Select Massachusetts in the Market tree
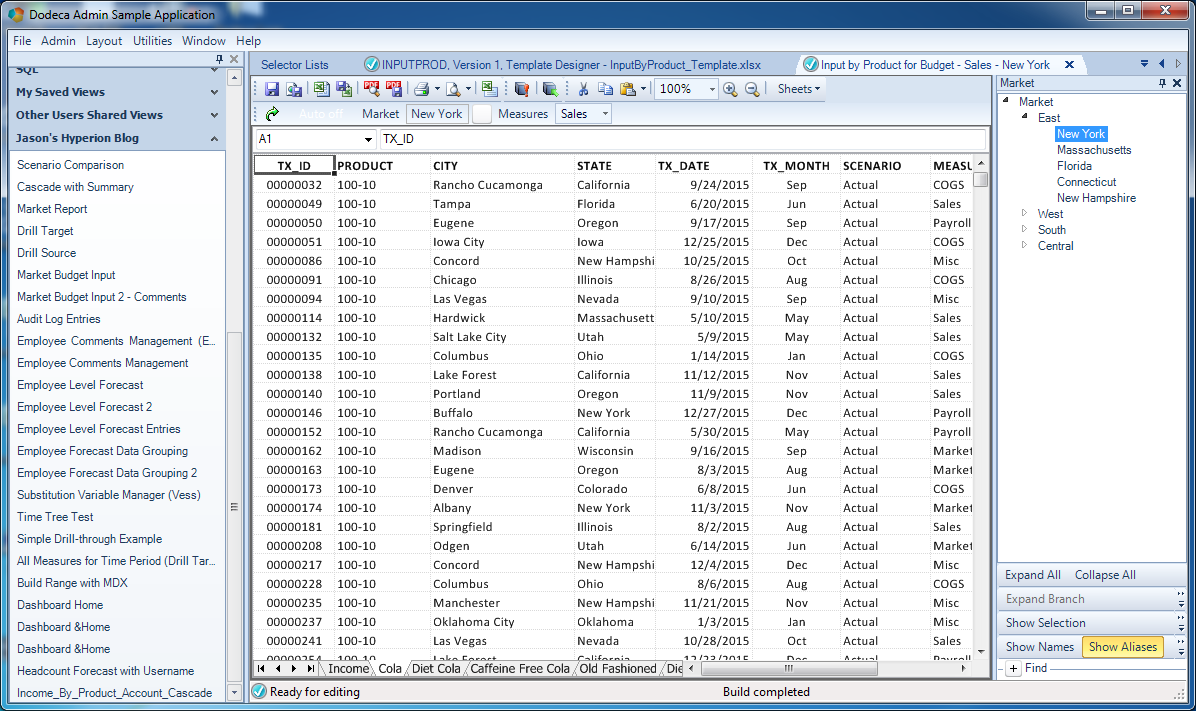This screenshot has width=1196, height=711. tap(1094, 150)
